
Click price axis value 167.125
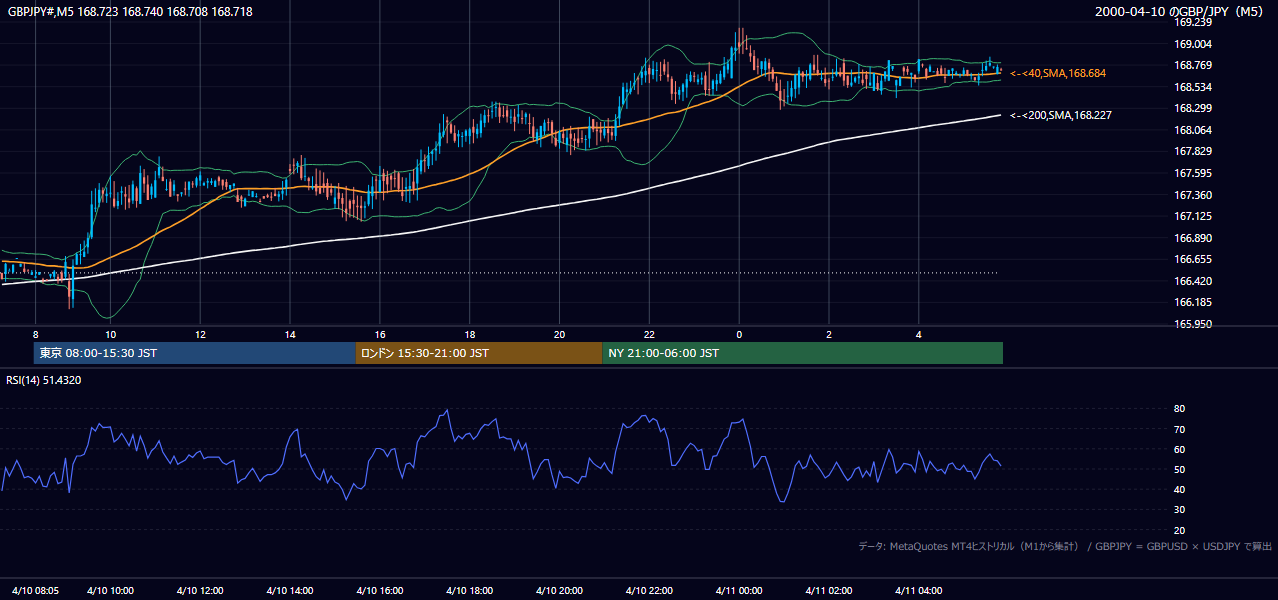[1192, 216]
